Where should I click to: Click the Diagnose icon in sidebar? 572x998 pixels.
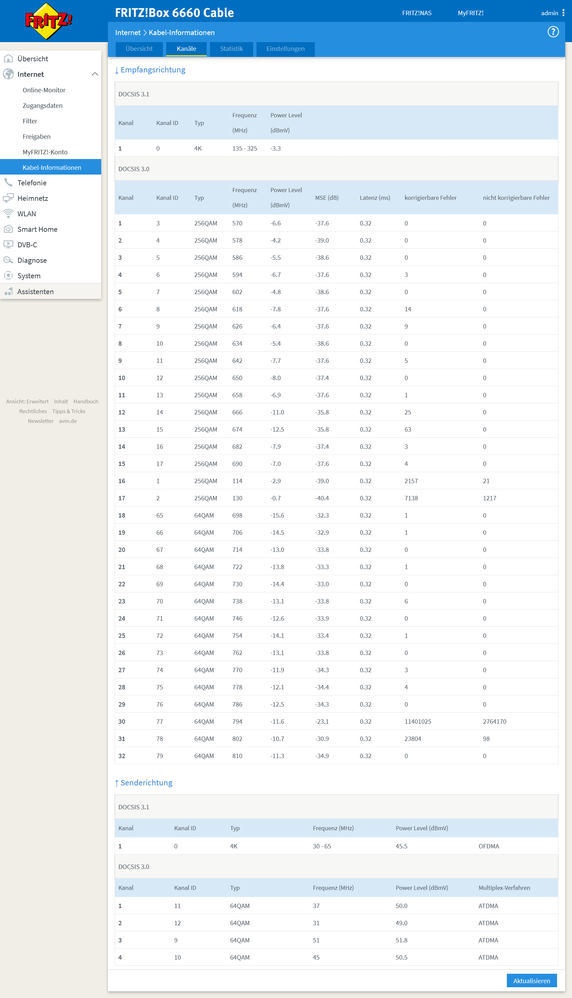pyautogui.click(x=8, y=260)
